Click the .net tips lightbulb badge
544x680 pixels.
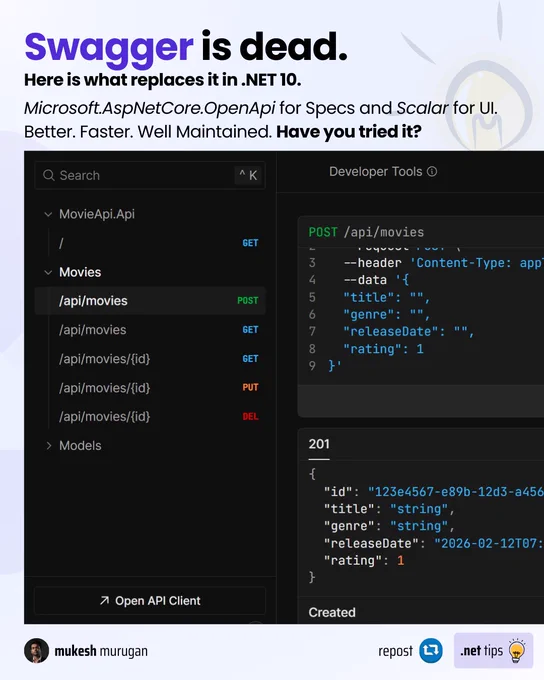(493, 651)
